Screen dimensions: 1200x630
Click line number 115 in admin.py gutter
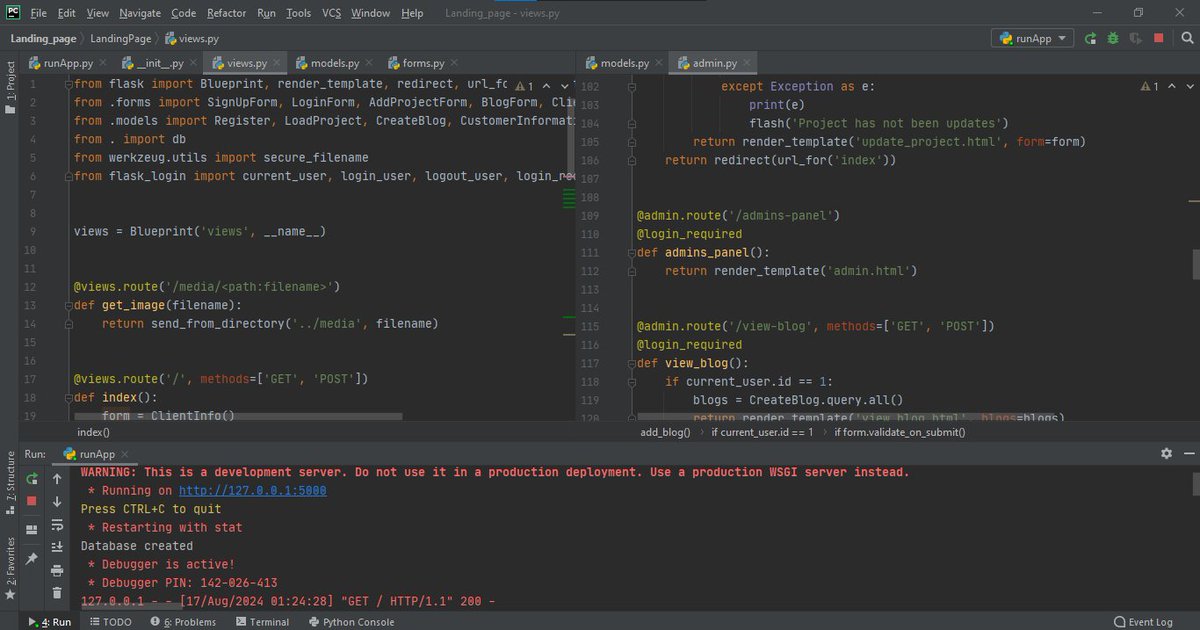click(x=589, y=326)
